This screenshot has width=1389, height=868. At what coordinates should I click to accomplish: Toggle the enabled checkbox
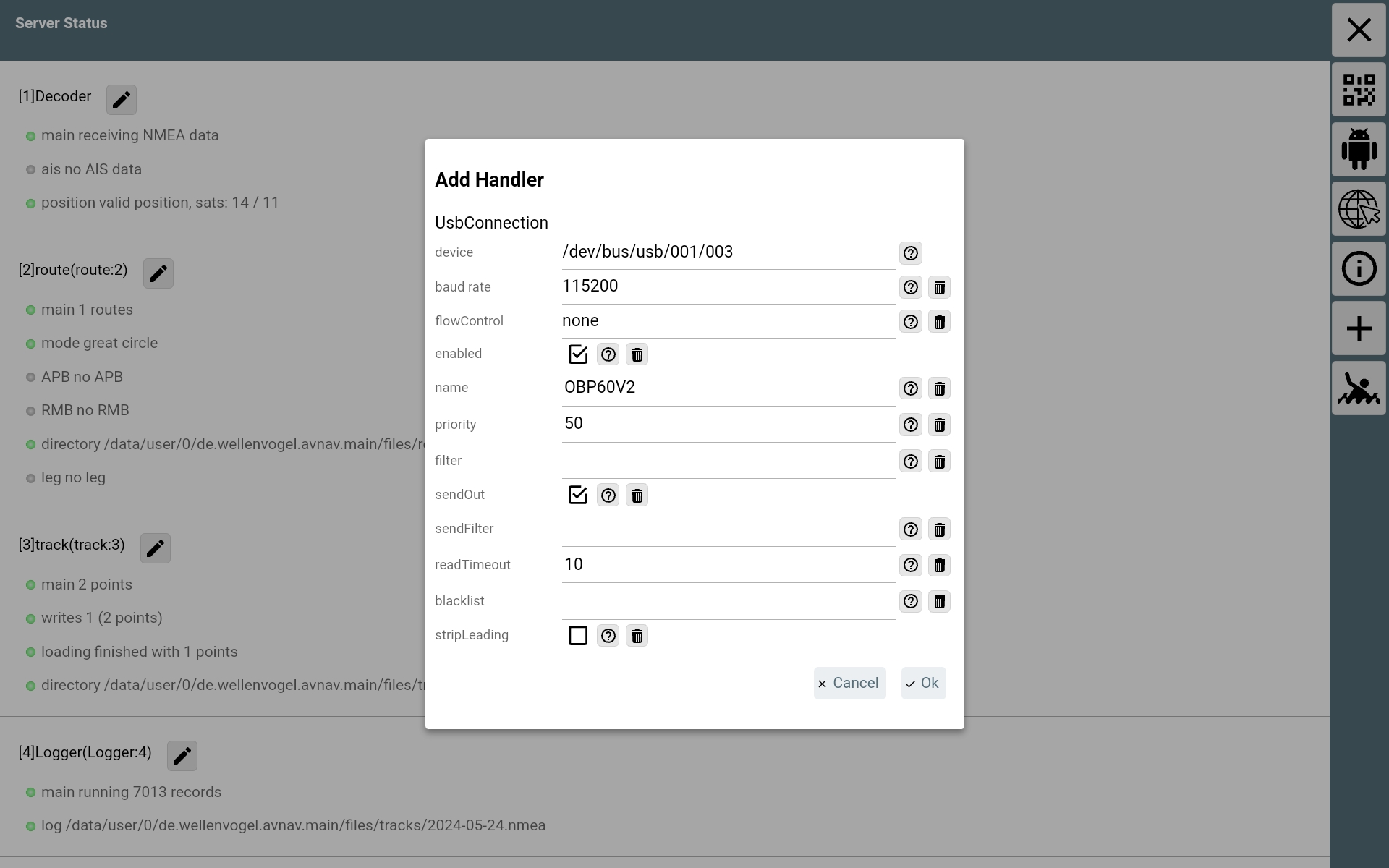[578, 354]
